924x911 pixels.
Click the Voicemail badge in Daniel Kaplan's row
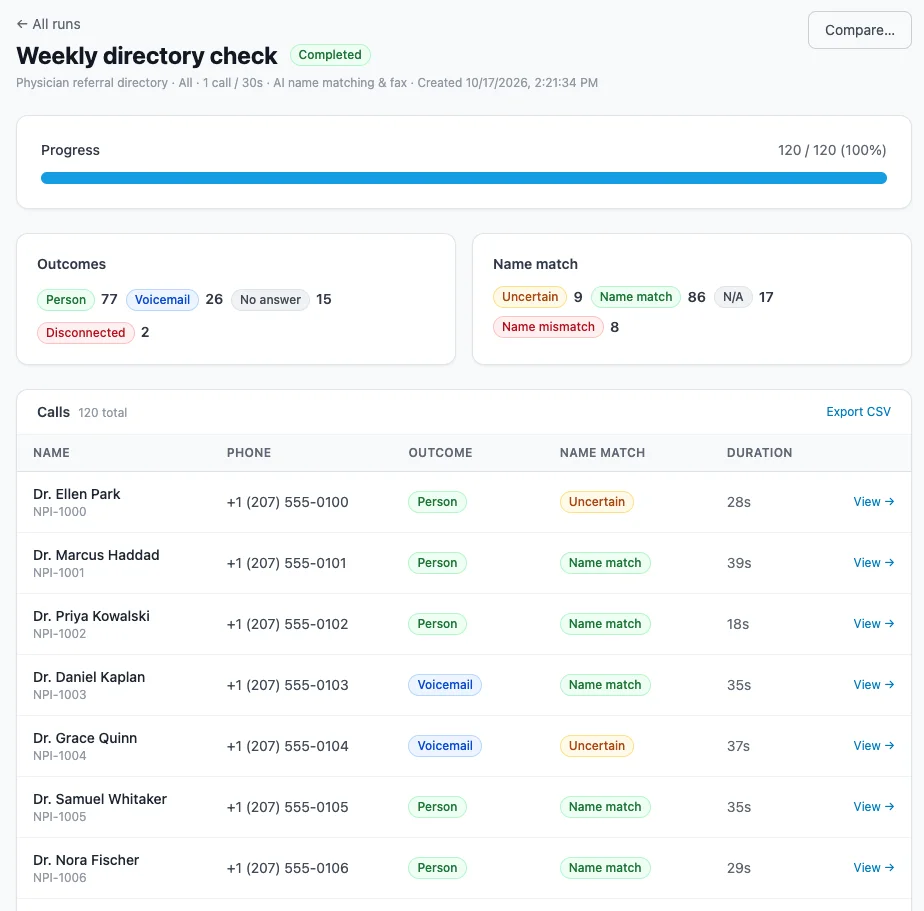tap(445, 685)
